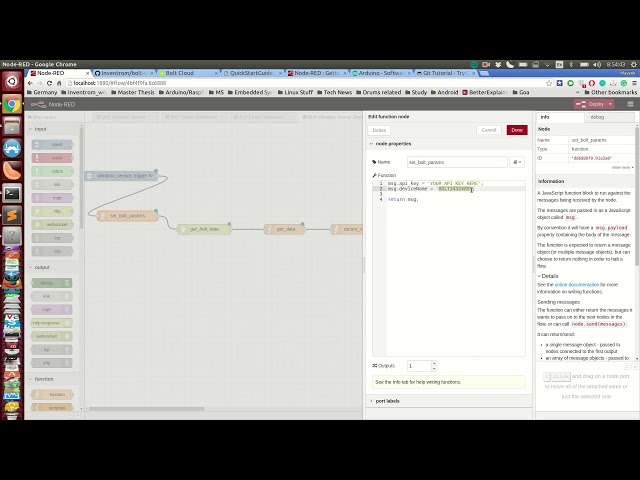
Task: Click the Cancel button
Action: click(489, 130)
